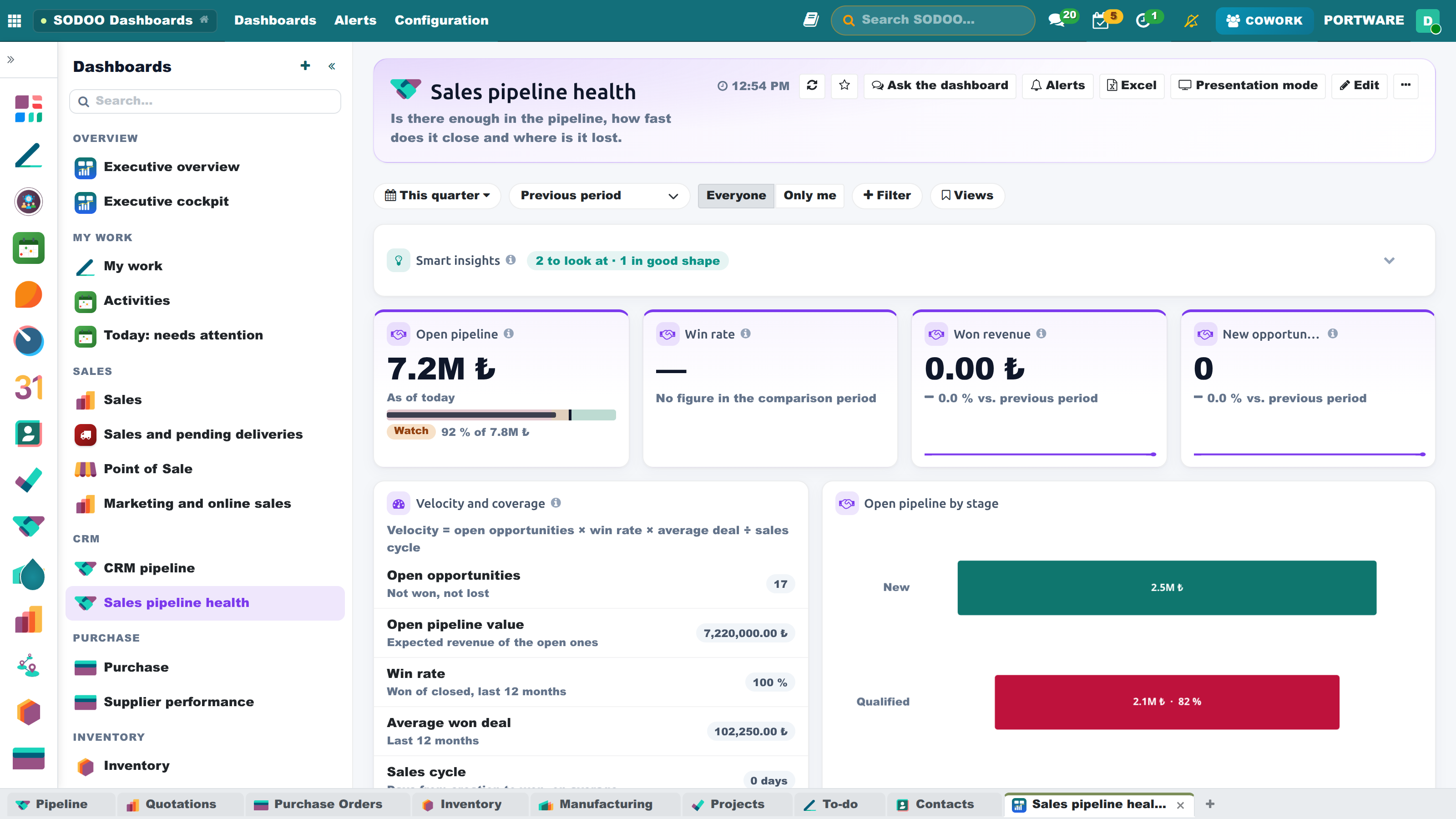Open the Views dropdown
The width and height of the screenshot is (1456, 819).
[x=967, y=196]
